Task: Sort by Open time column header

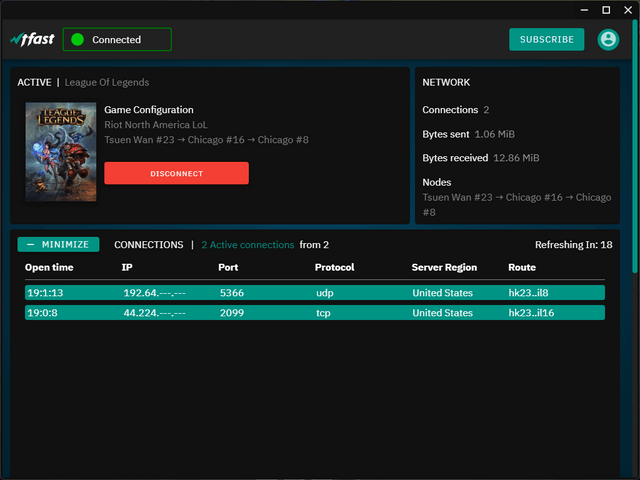Action: coord(49,267)
